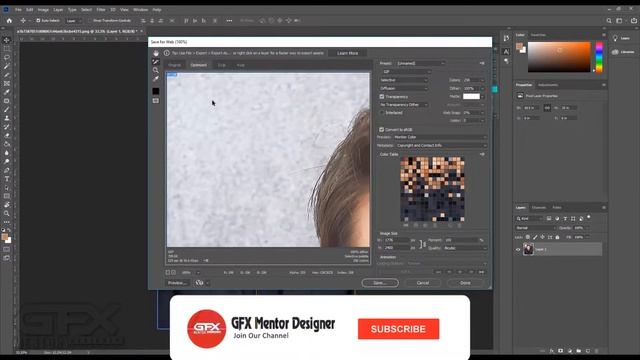The width and height of the screenshot is (640, 360).
Task: Open the File menu
Action: pyautogui.click(x=18, y=9)
